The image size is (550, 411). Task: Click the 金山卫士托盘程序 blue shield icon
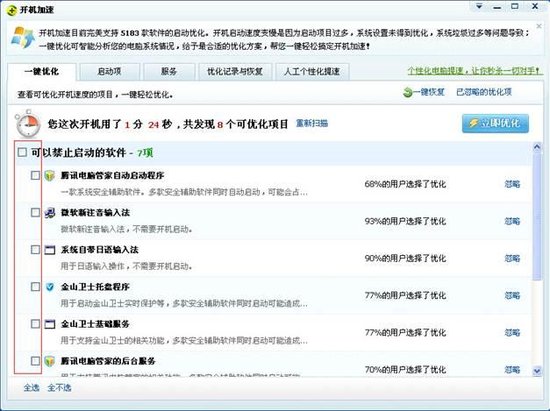50,287
